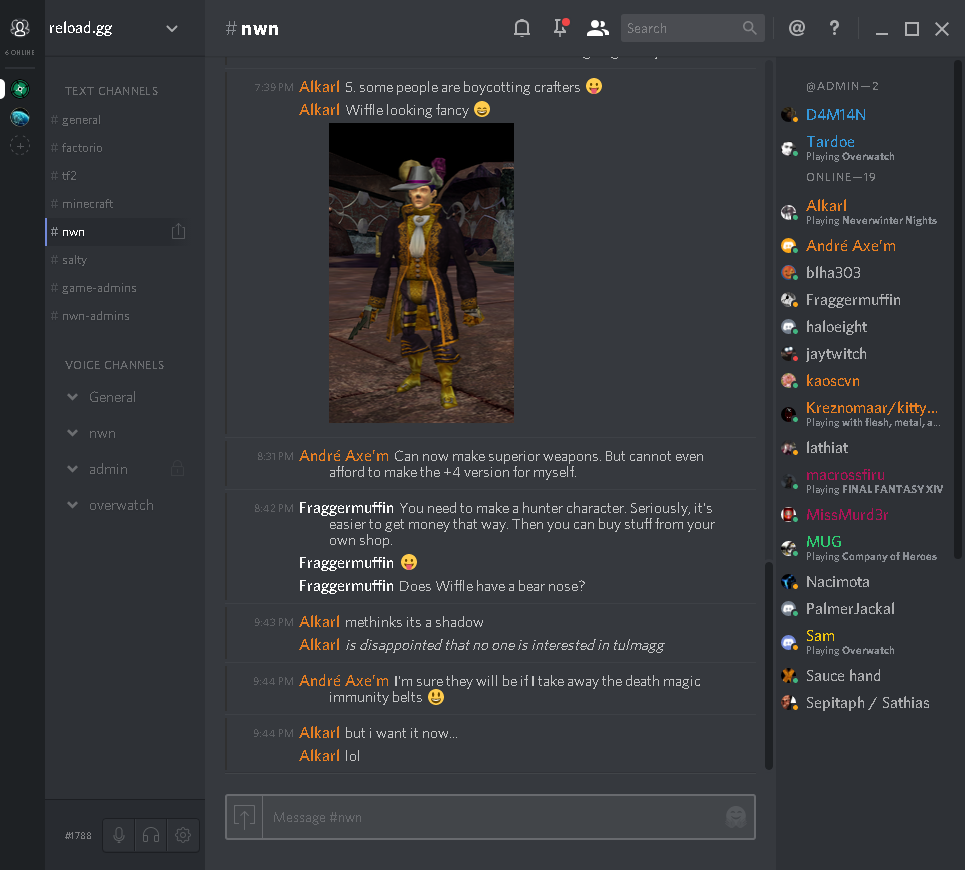Select kaoscvn in member list
965x870 pixels.
pos(865,381)
